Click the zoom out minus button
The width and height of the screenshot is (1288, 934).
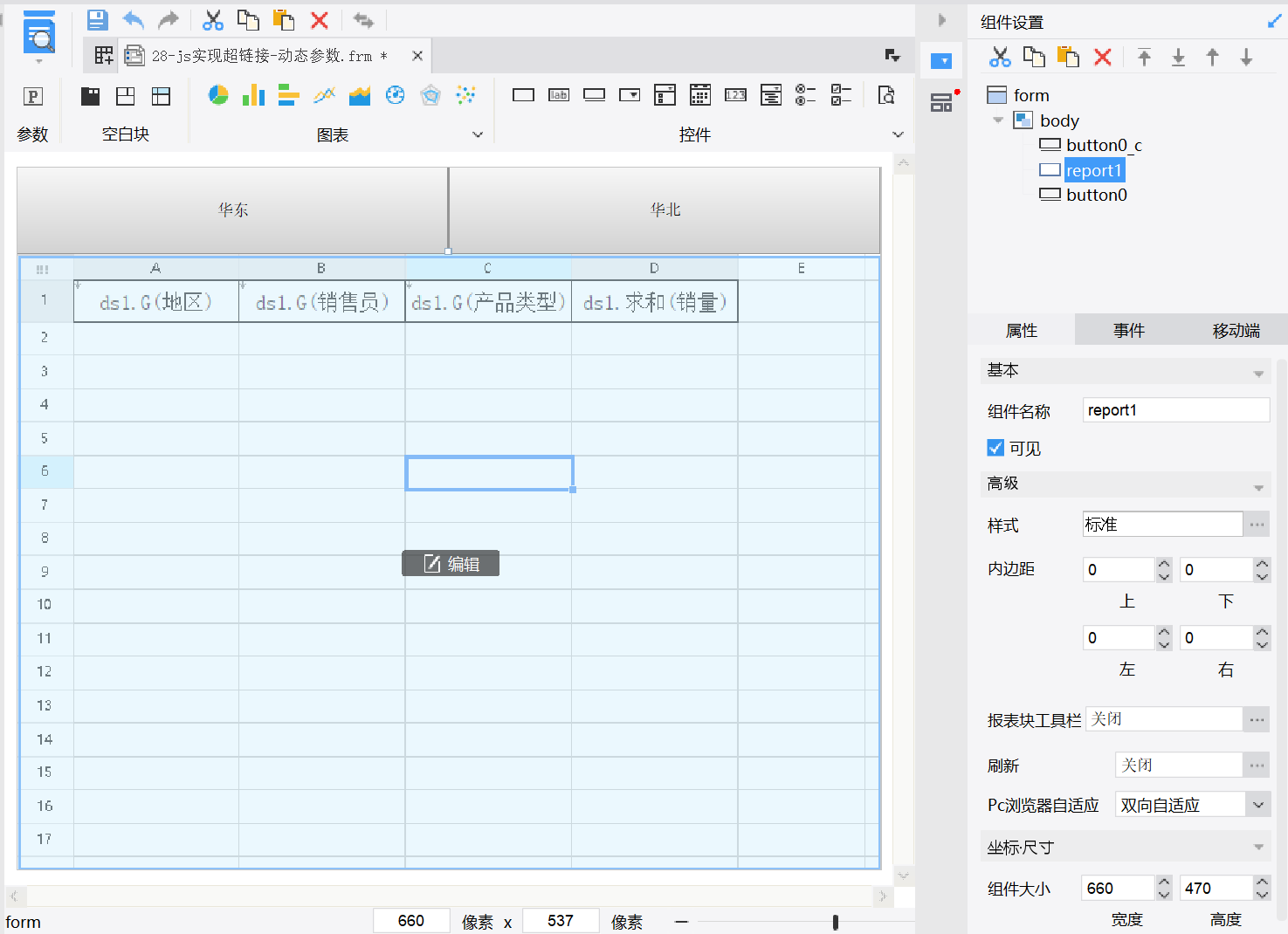pyautogui.click(x=681, y=922)
